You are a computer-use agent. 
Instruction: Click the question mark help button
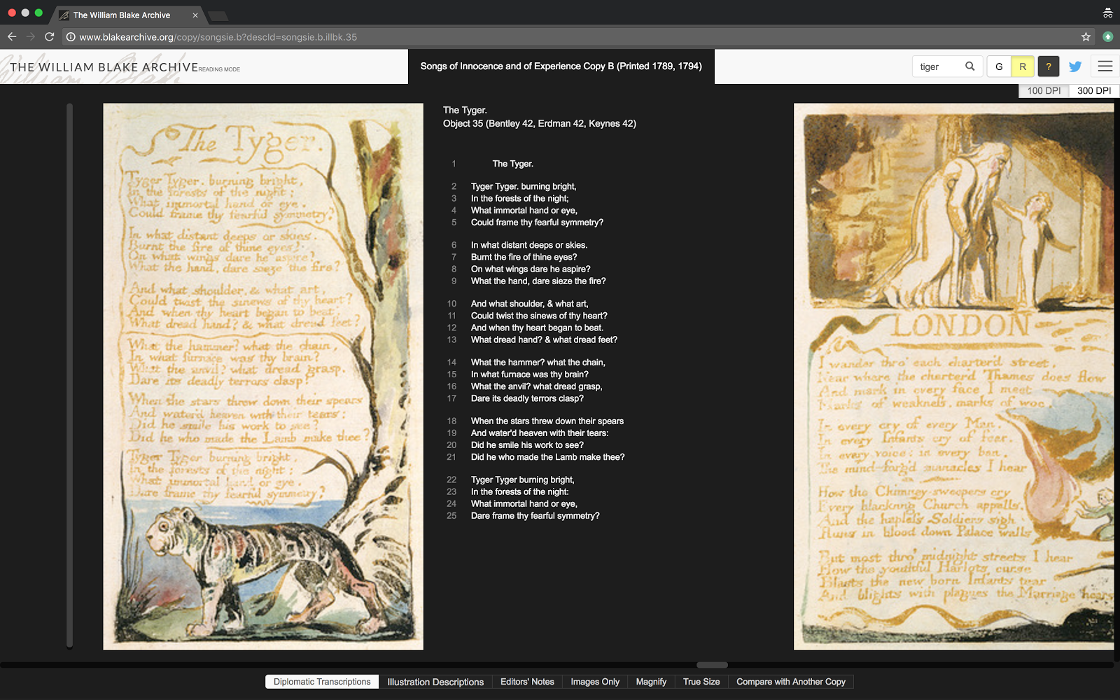[1048, 66]
